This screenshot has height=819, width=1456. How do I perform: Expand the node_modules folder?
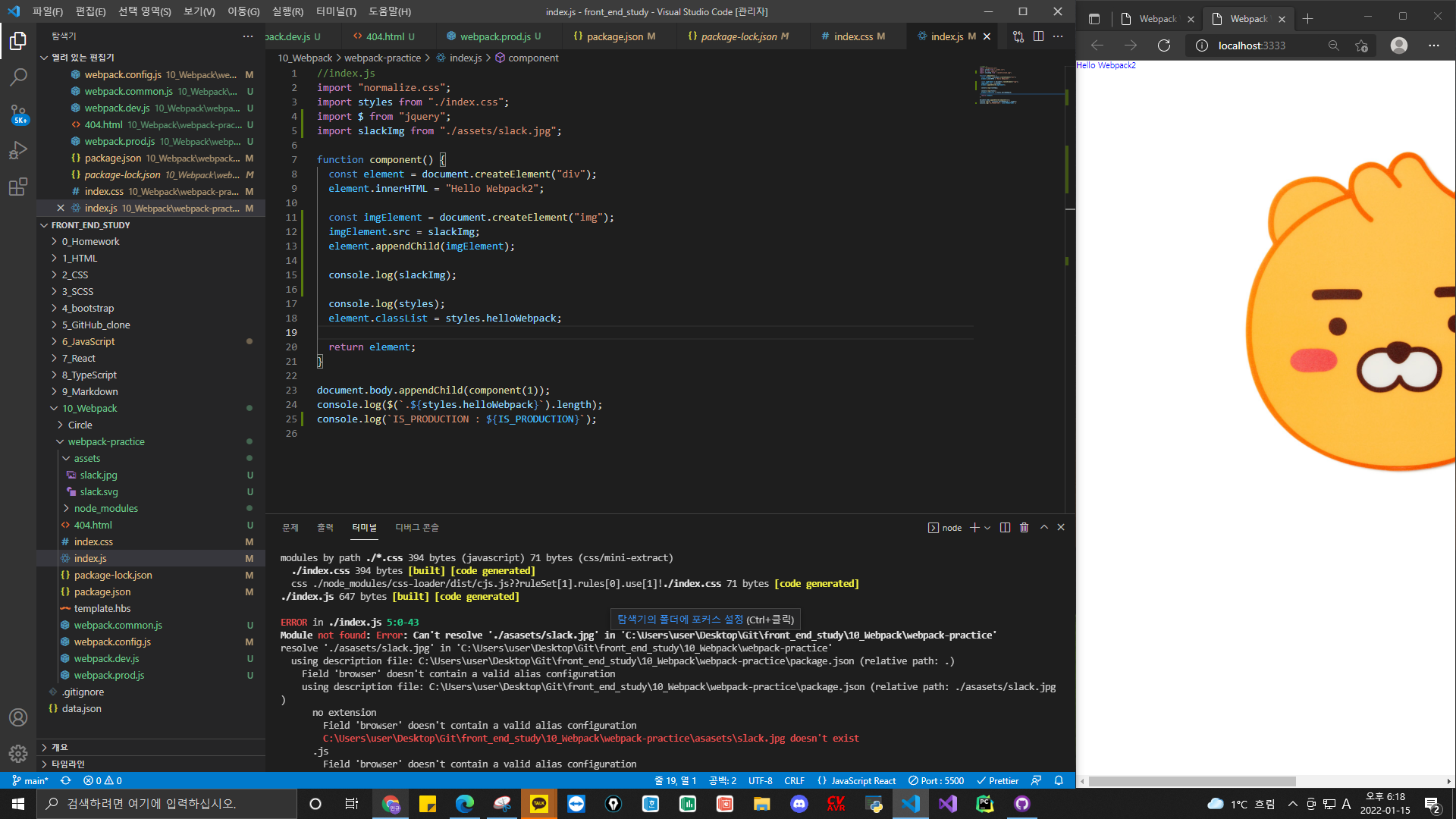(x=105, y=509)
